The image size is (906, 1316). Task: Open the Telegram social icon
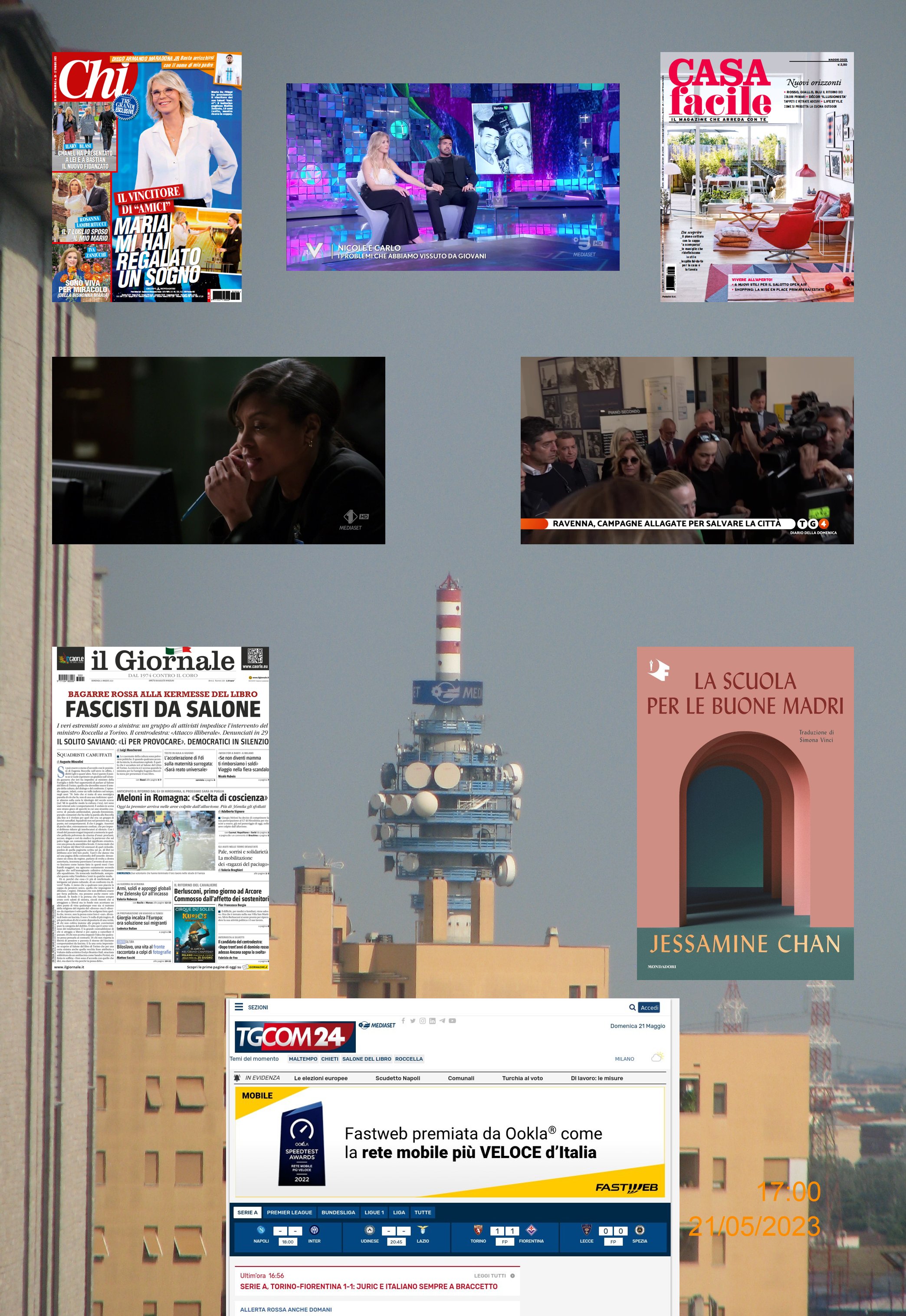coord(442,1021)
